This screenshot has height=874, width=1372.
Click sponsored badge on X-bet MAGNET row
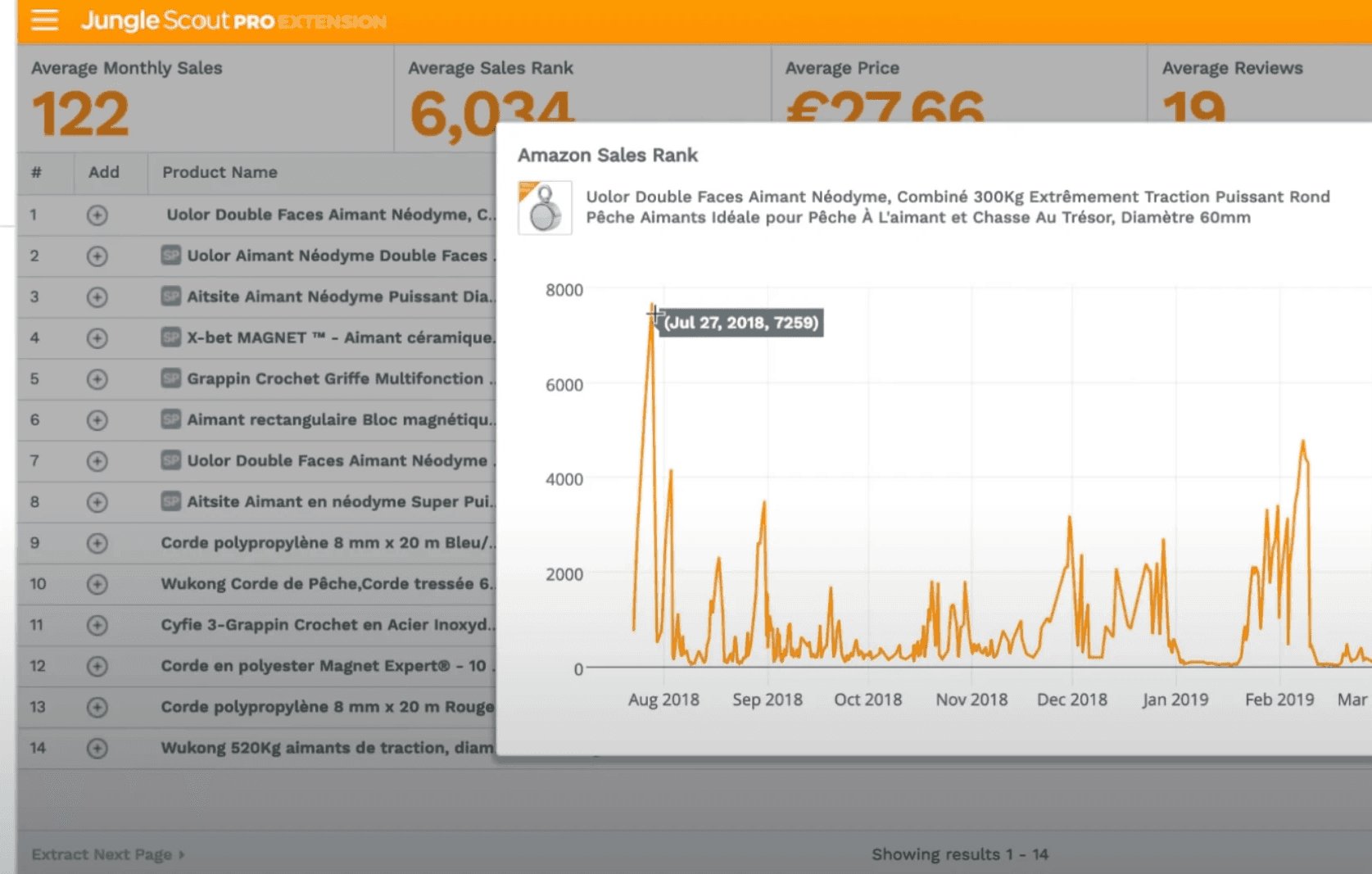click(170, 337)
